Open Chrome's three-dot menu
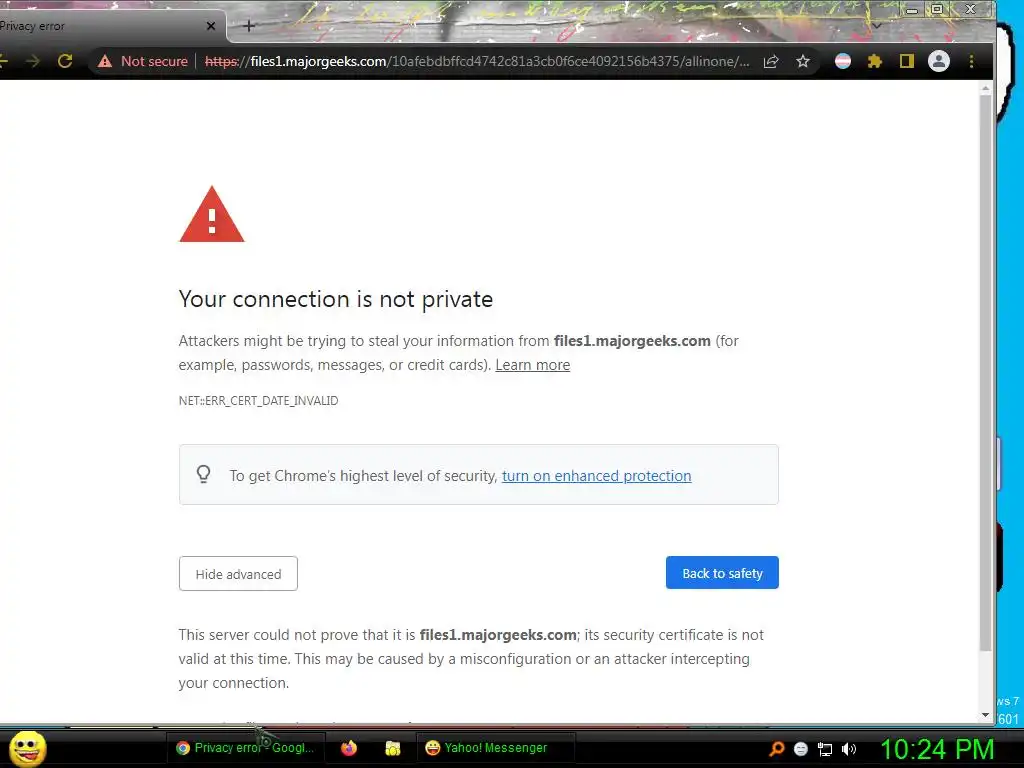1024x768 pixels. (x=971, y=61)
